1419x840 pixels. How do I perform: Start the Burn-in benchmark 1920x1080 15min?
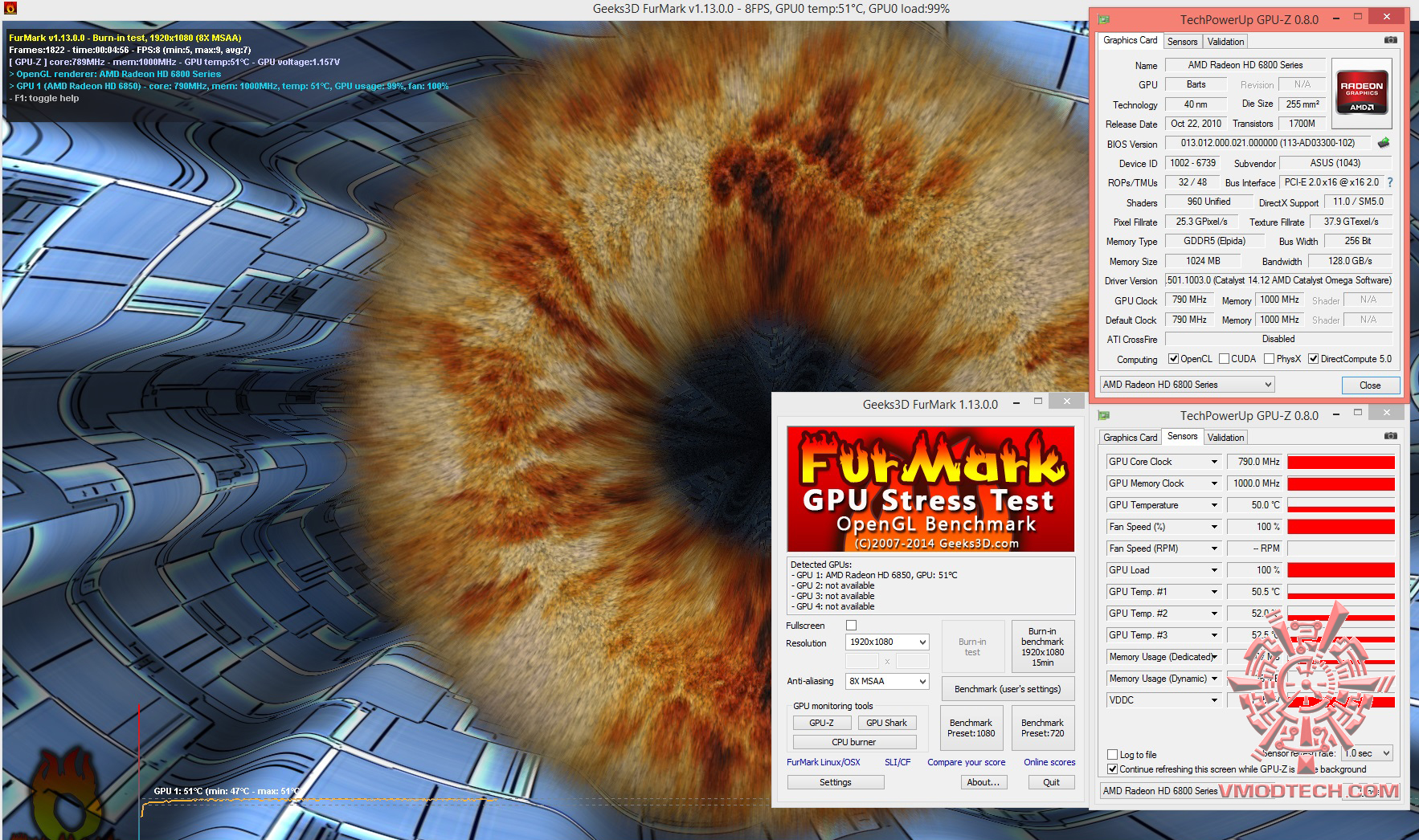click(1042, 646)
